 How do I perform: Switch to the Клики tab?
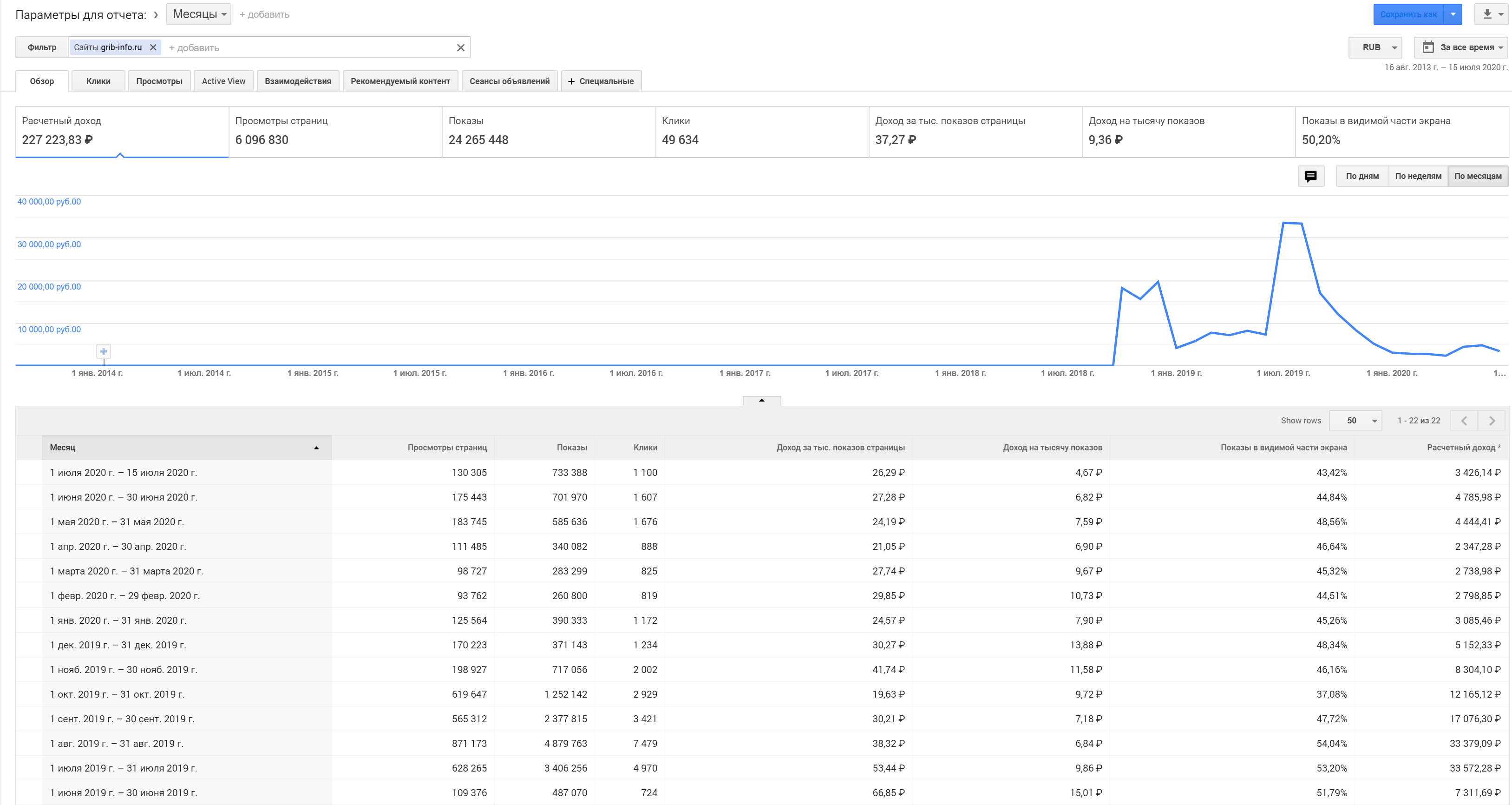98,81
